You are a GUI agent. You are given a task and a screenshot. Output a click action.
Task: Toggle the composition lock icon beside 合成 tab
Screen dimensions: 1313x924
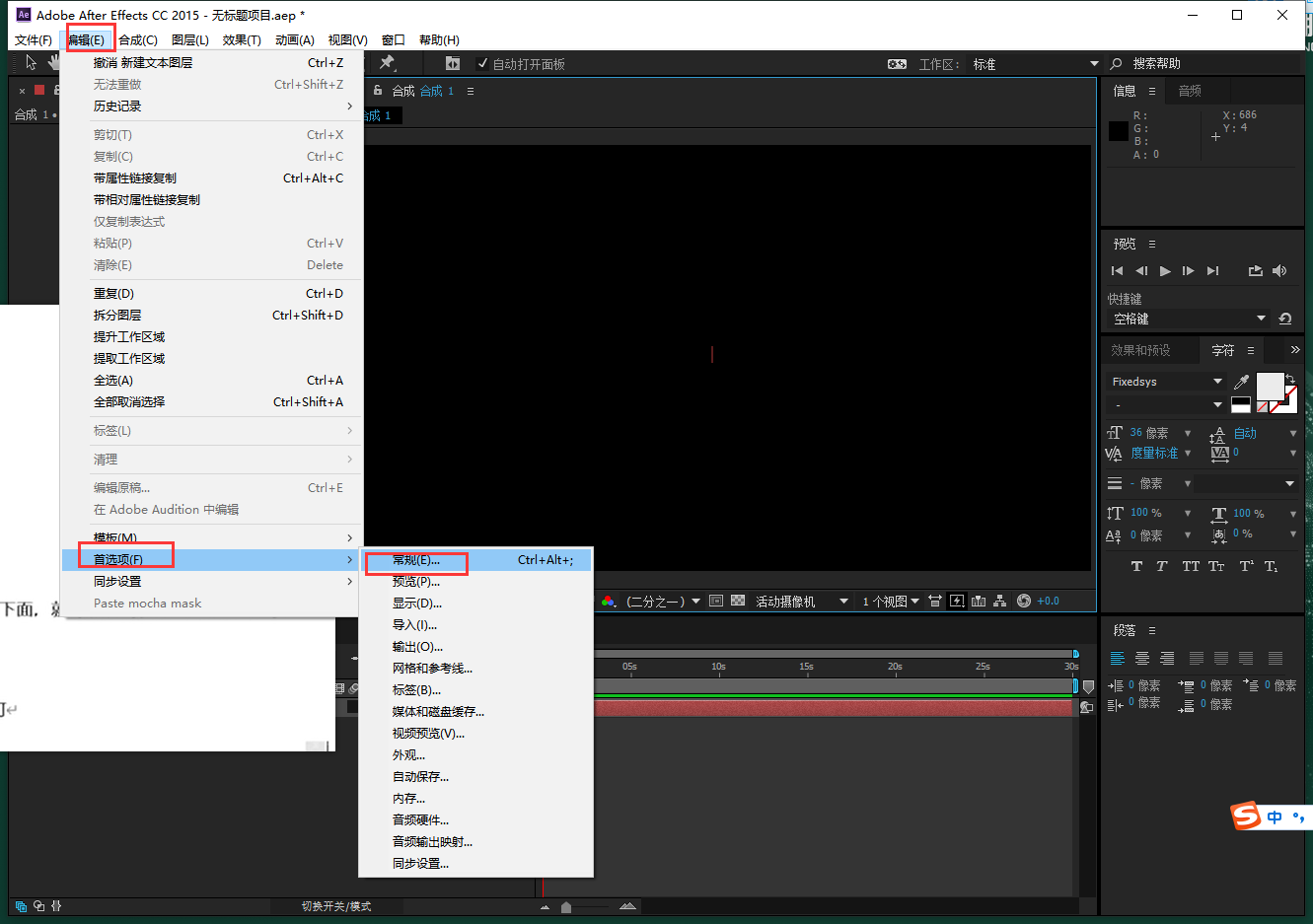pyautogui.click(x=378, y=90)
